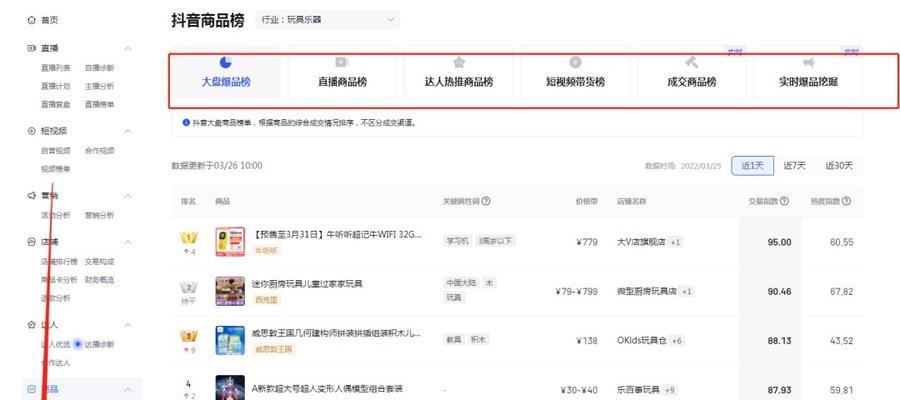Collapse the 商品 sidebar section
This screenshot has height=400, width=900.
click(128, 389)
